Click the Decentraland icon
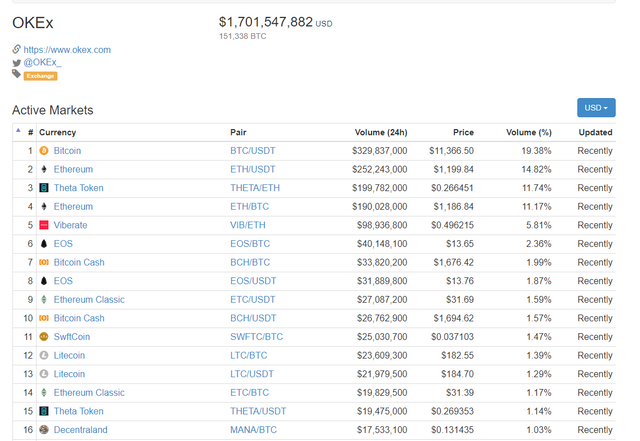 pyautogui.click(x=44, y=430)
